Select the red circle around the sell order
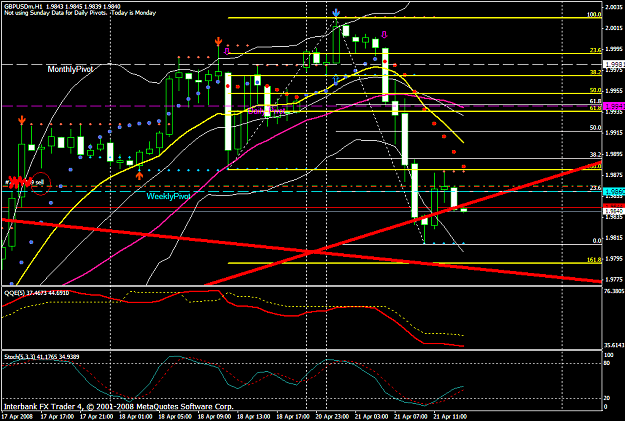 [x=41, y=183]
